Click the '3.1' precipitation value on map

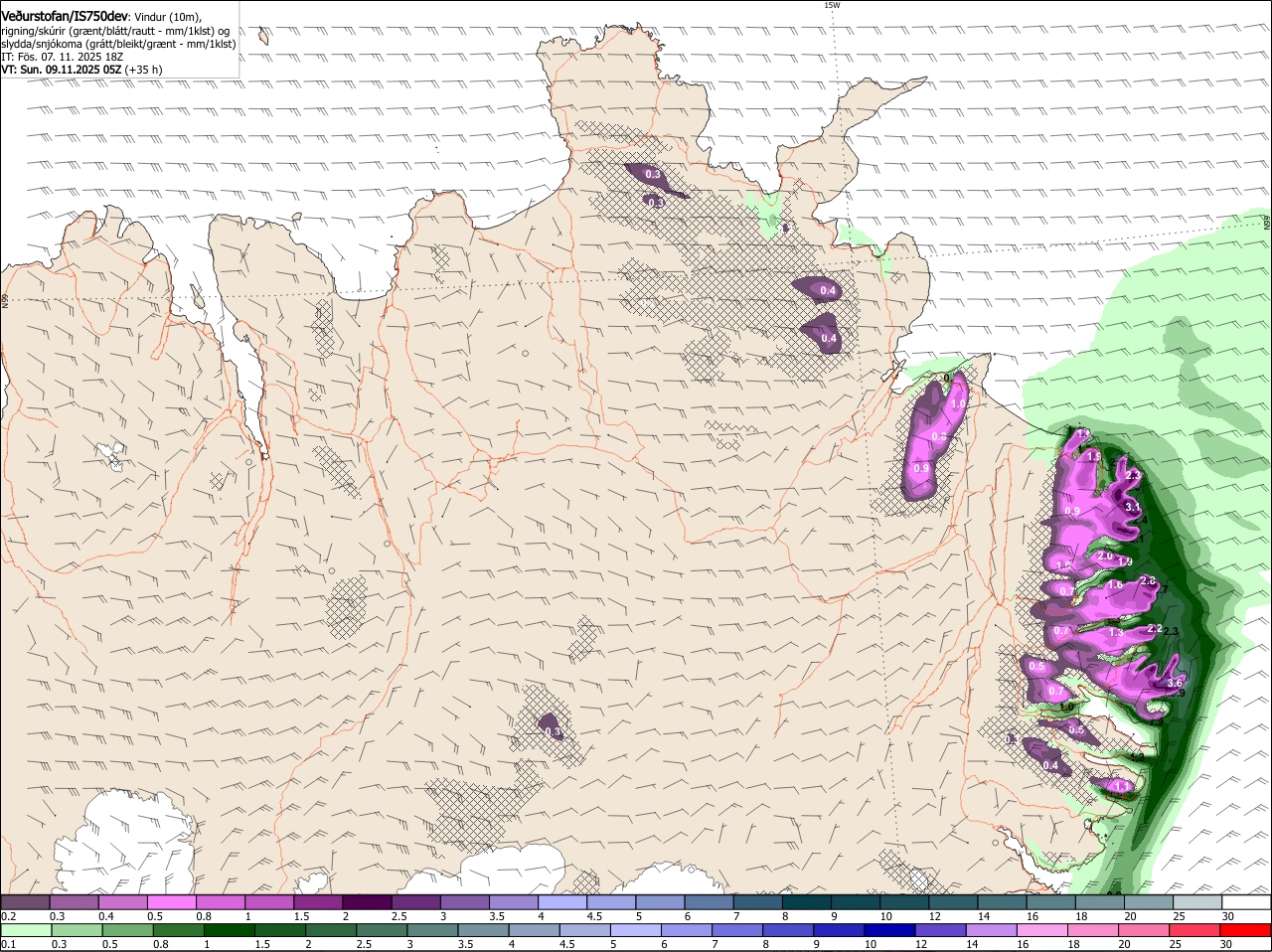coord(1132,507)
